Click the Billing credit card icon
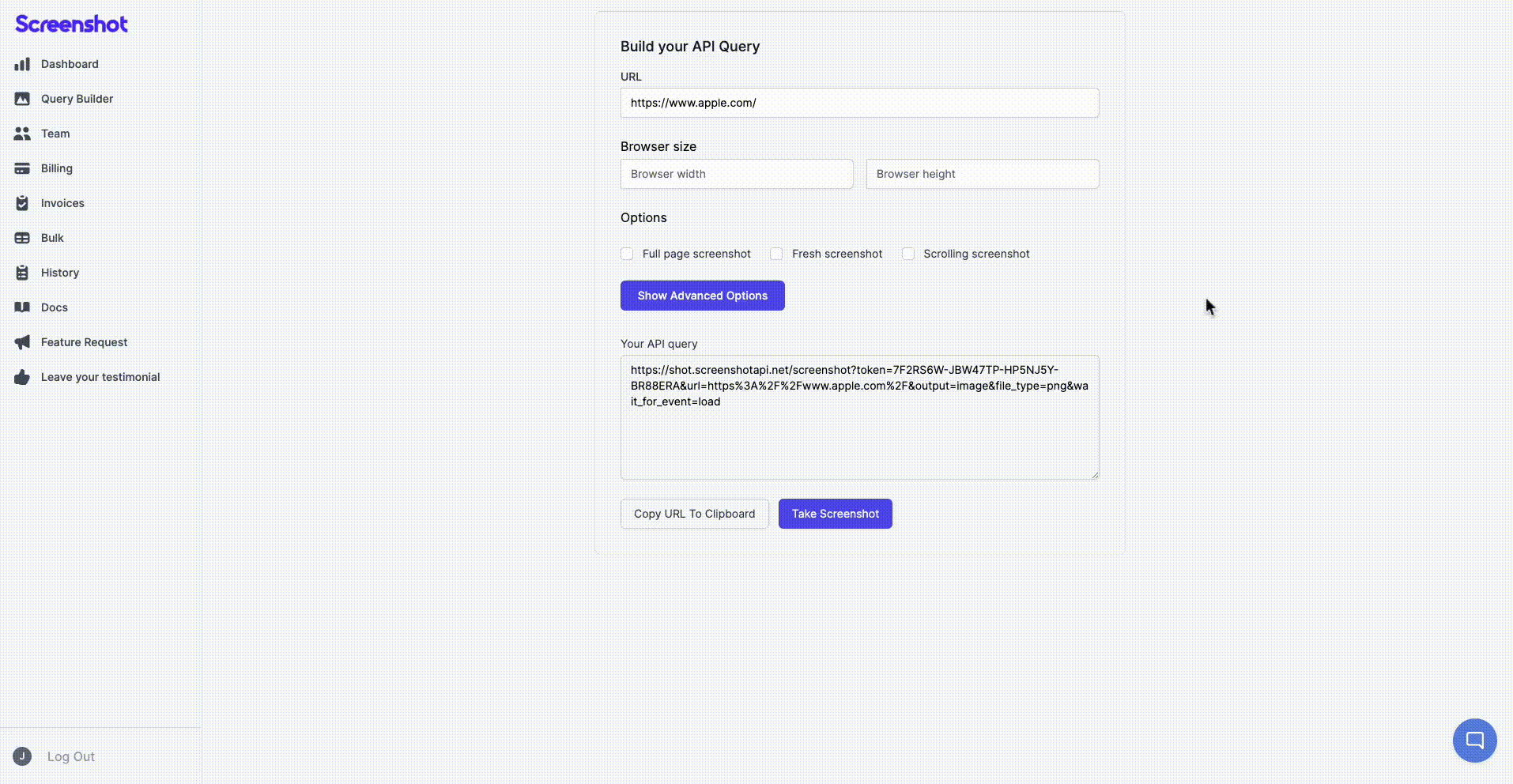Viewport: 1513px width, 784px height. 22,168
